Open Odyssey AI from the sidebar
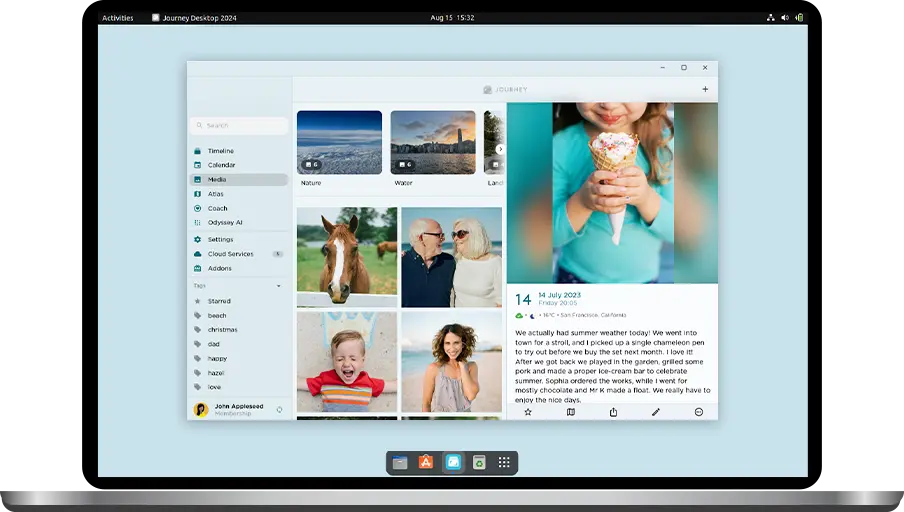This screenshot has width=904, height=512. click(x=239, y=223)
